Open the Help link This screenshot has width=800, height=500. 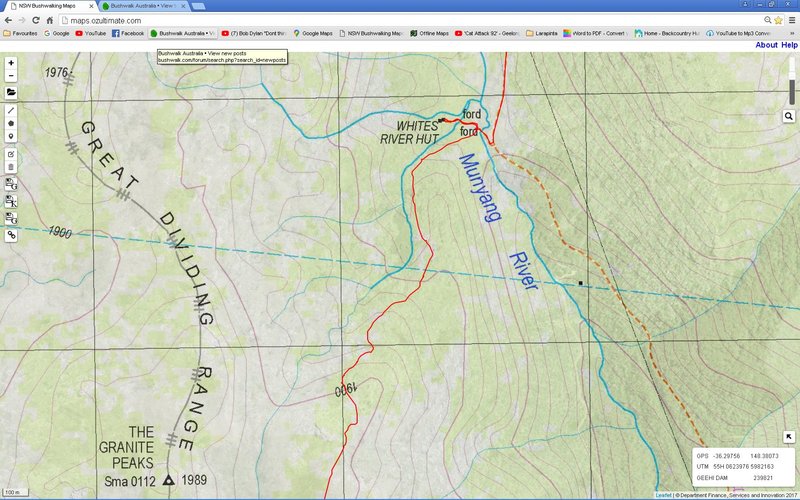pyautogui.click(x=789, y=45)
